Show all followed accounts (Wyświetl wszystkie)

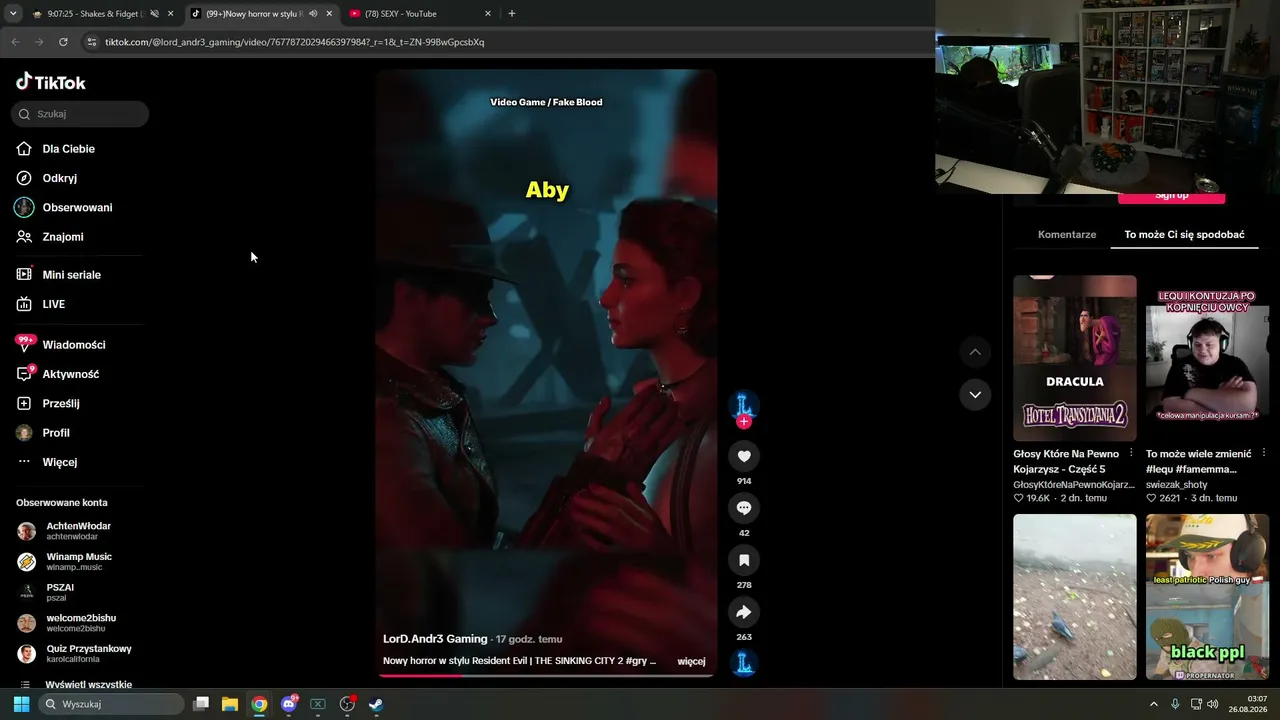pyautogui.click(x=88, y=685)
